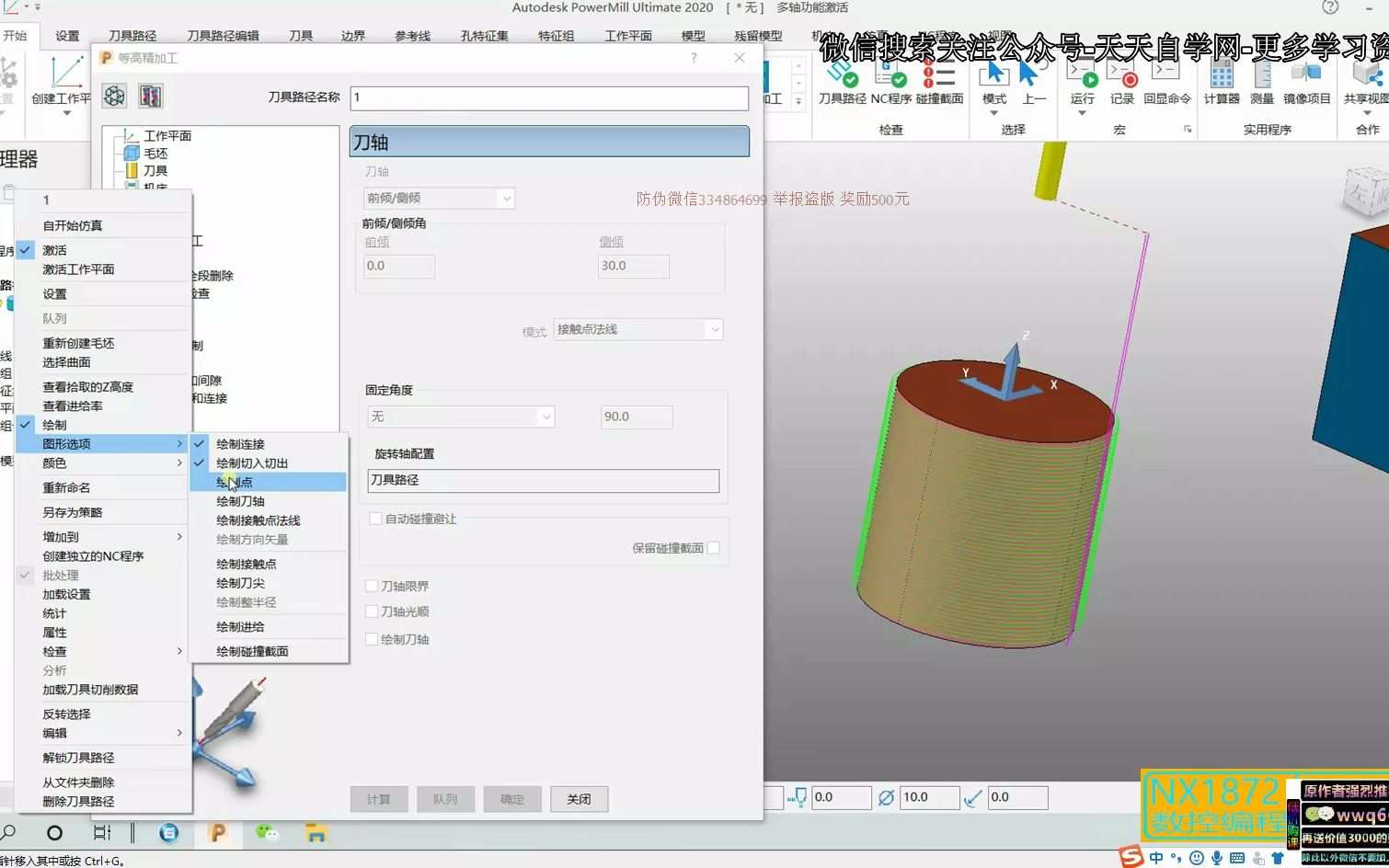Open PowerMill icon in Windows taskbar
Viewport: 1389px width, 868px height.
(218, 833)
